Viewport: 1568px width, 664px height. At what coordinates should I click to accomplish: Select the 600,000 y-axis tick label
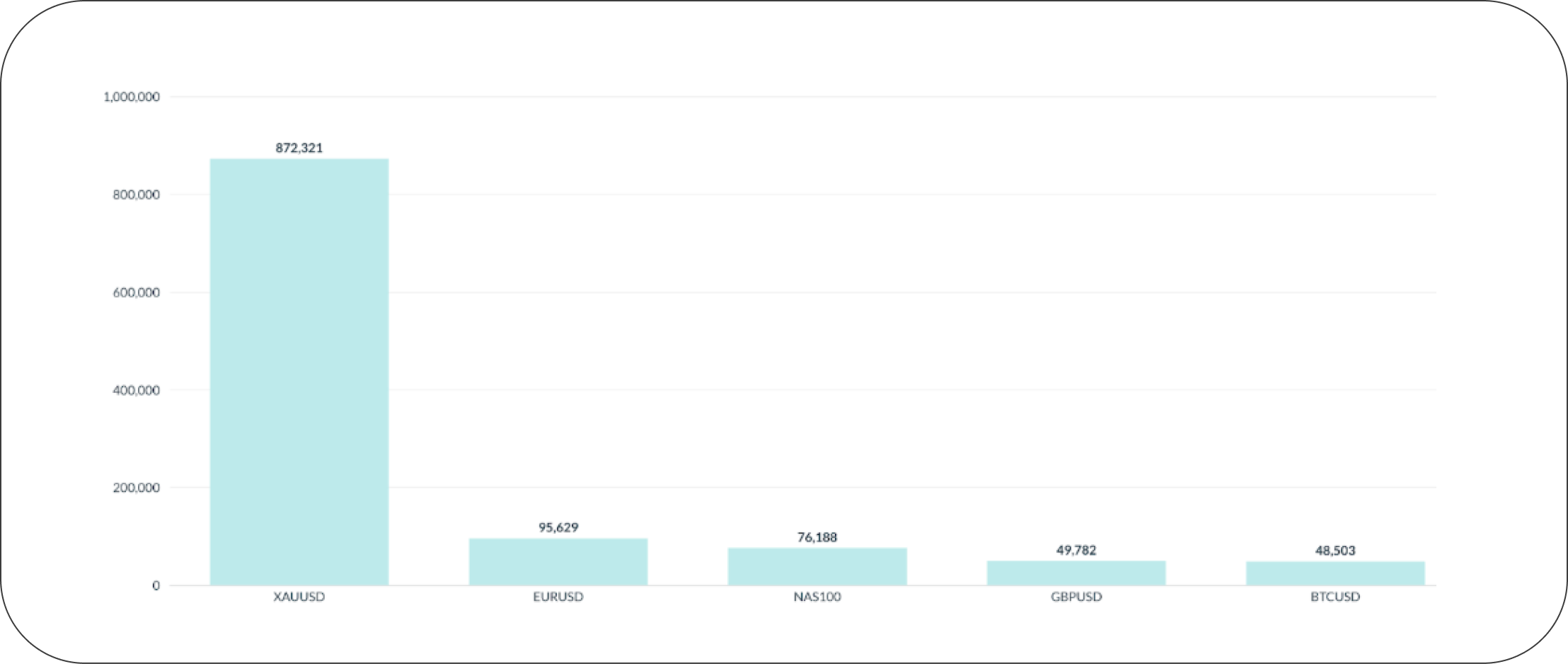tap(136, 292)
